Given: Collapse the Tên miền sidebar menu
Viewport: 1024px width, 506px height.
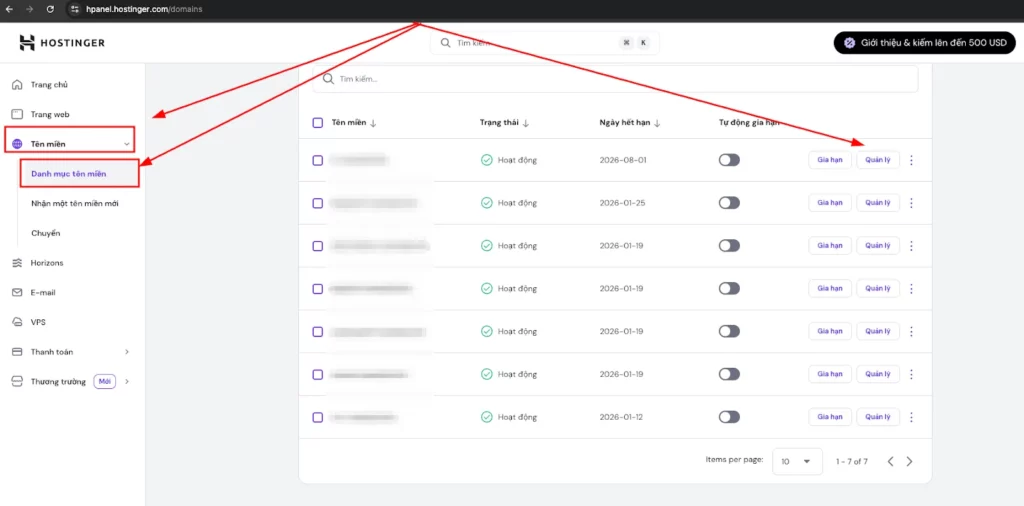Looking at the screenshot, I should click(127, 144).
